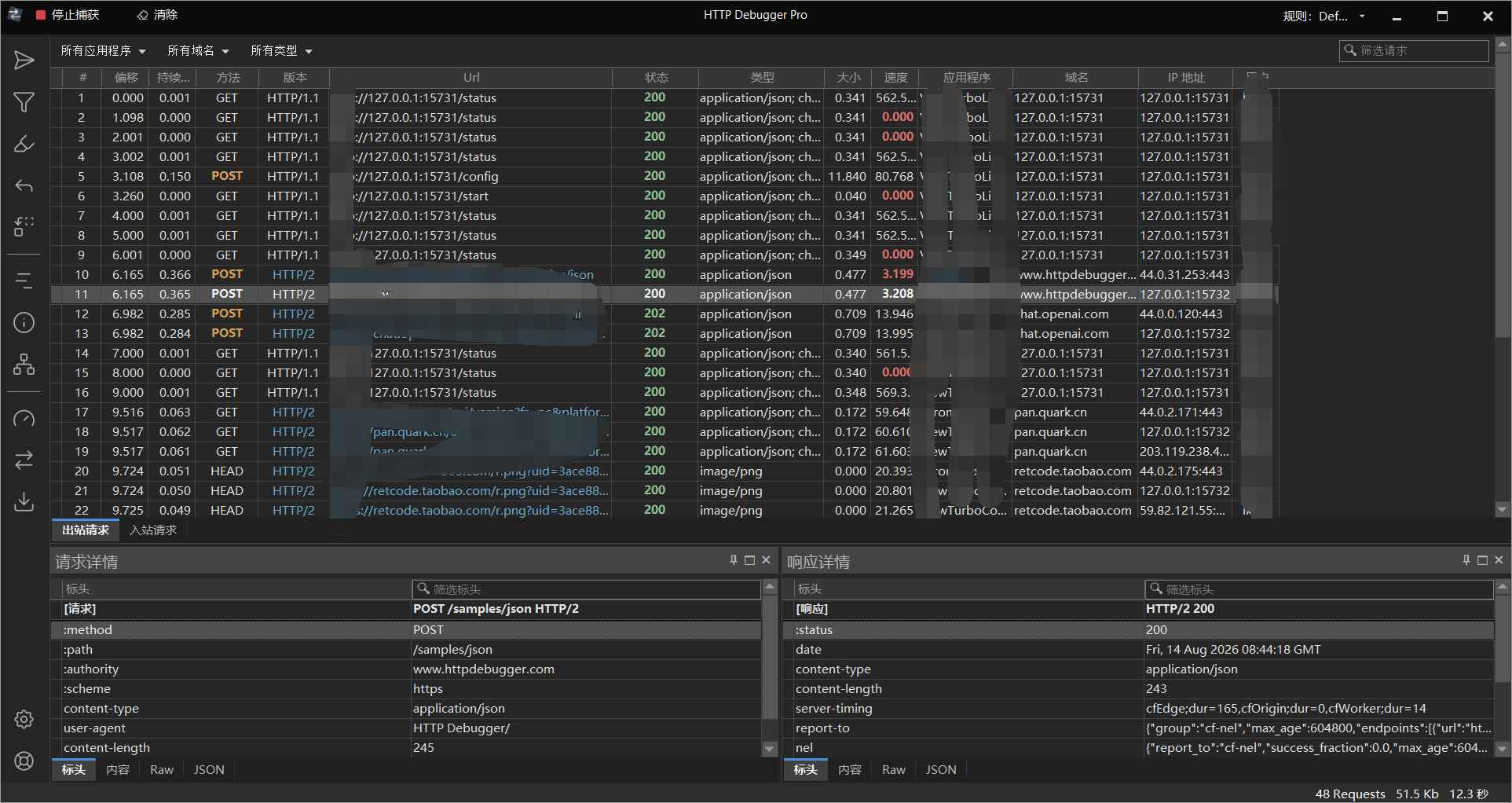Select the highlighter brush icon in sidebar

click(24, 144)
